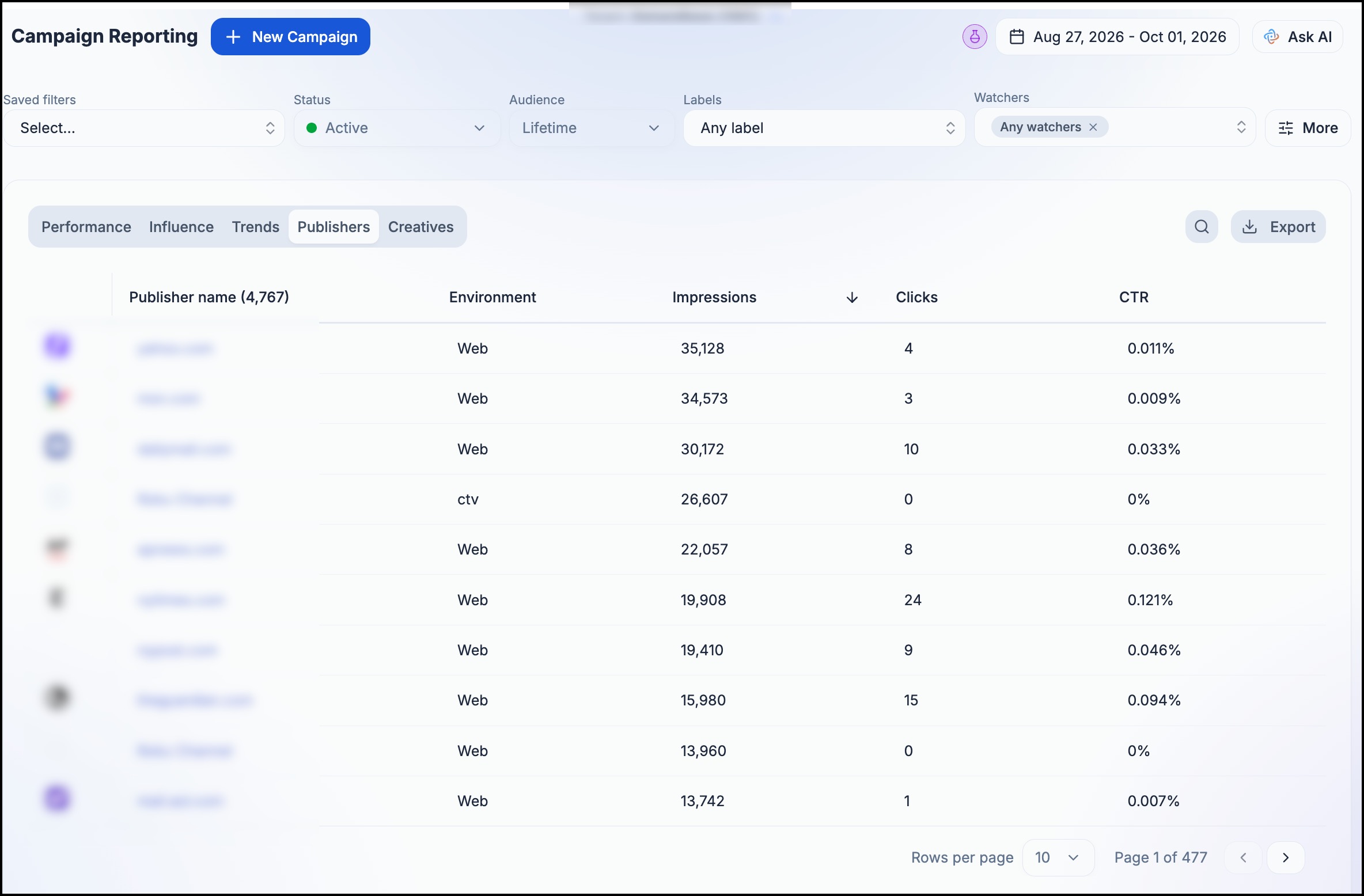Click the publisher logo in the 15,980 row
The image size is (1364, 896).
point(57,698)
